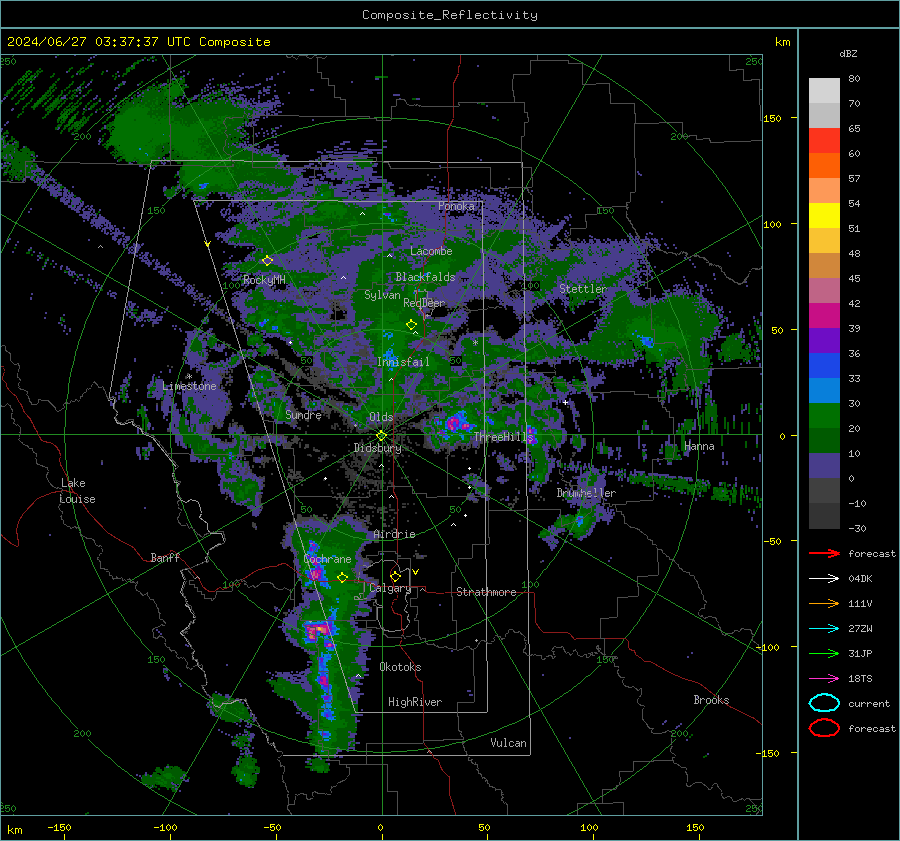Screen dimensions: 900x841
Task: Click the Okotoks label
Action: [400, 667]
